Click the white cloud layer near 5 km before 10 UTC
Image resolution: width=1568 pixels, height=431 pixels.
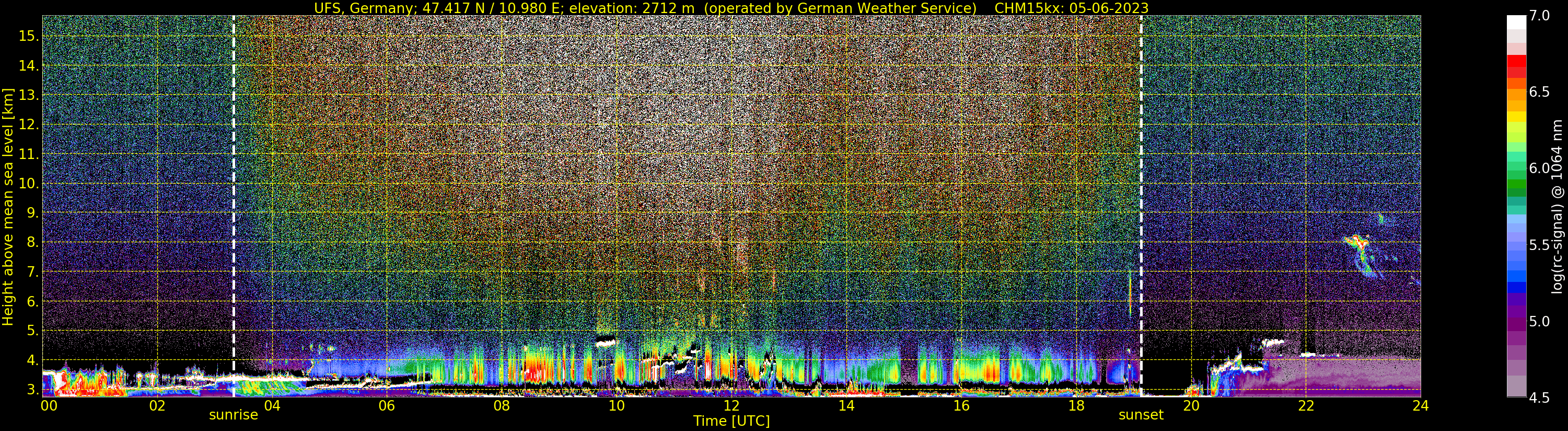pyautogui.click(x=605, y=343)
